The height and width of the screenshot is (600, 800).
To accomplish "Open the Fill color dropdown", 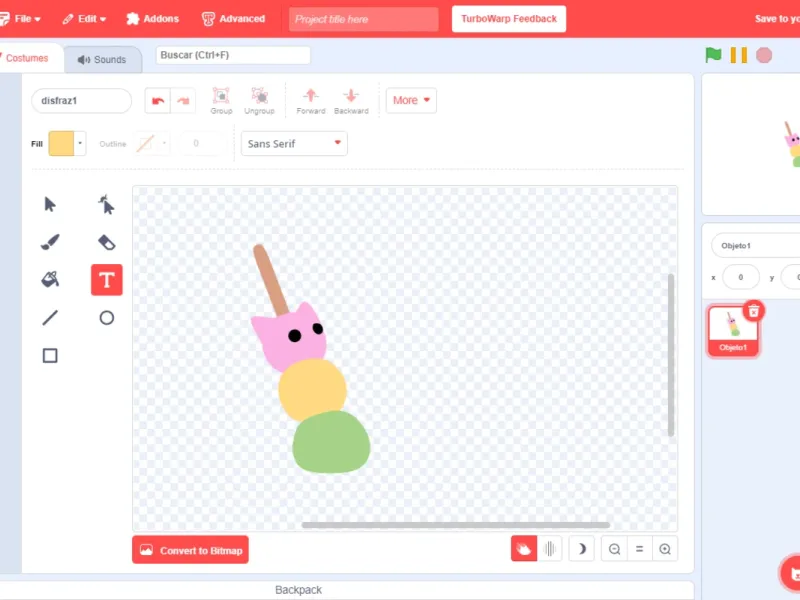I will (x=67, y=143).
